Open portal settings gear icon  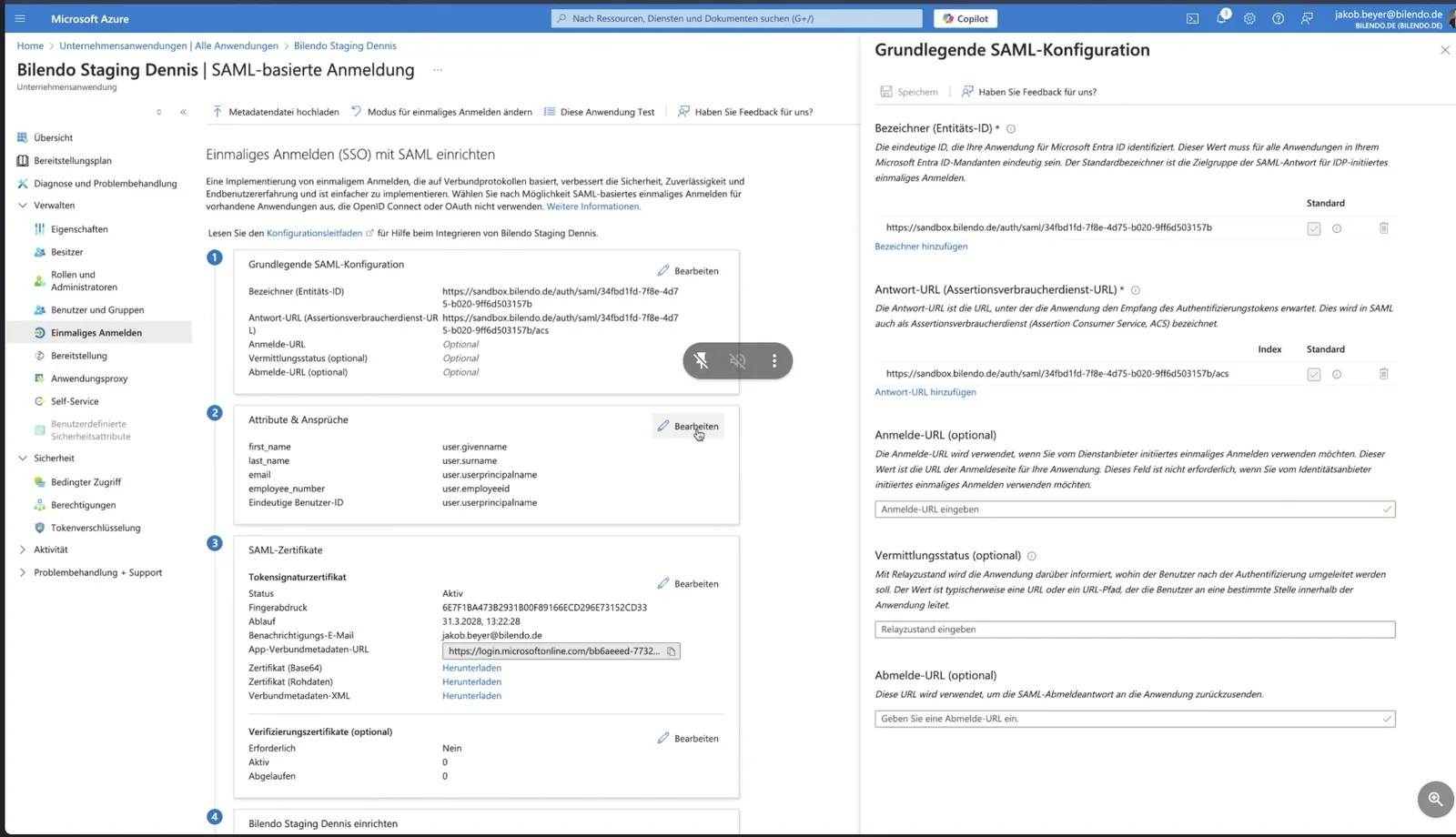[1249, 18]
